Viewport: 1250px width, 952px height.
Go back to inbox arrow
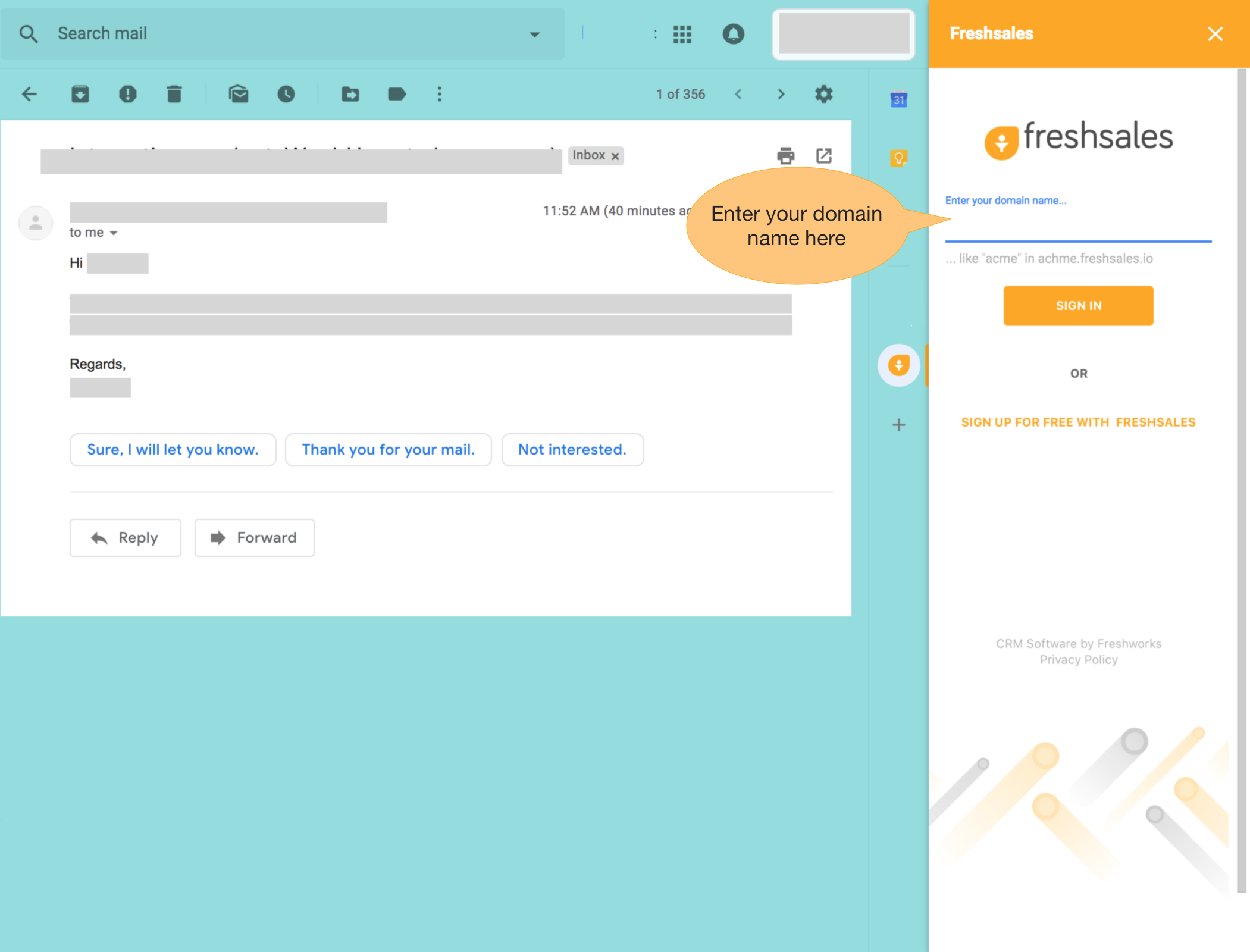point(29,94)
